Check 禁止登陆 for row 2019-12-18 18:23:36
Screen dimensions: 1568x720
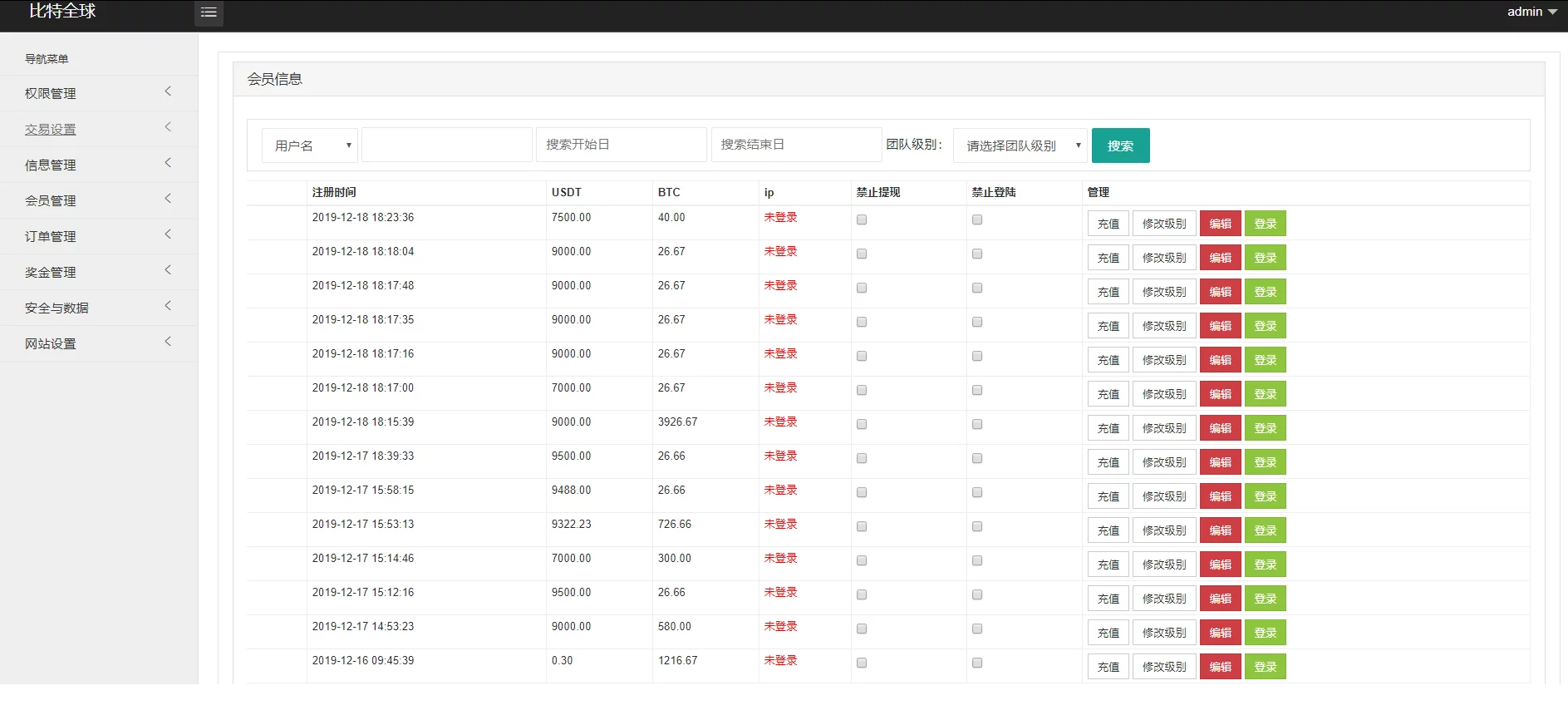pos(977,219)
